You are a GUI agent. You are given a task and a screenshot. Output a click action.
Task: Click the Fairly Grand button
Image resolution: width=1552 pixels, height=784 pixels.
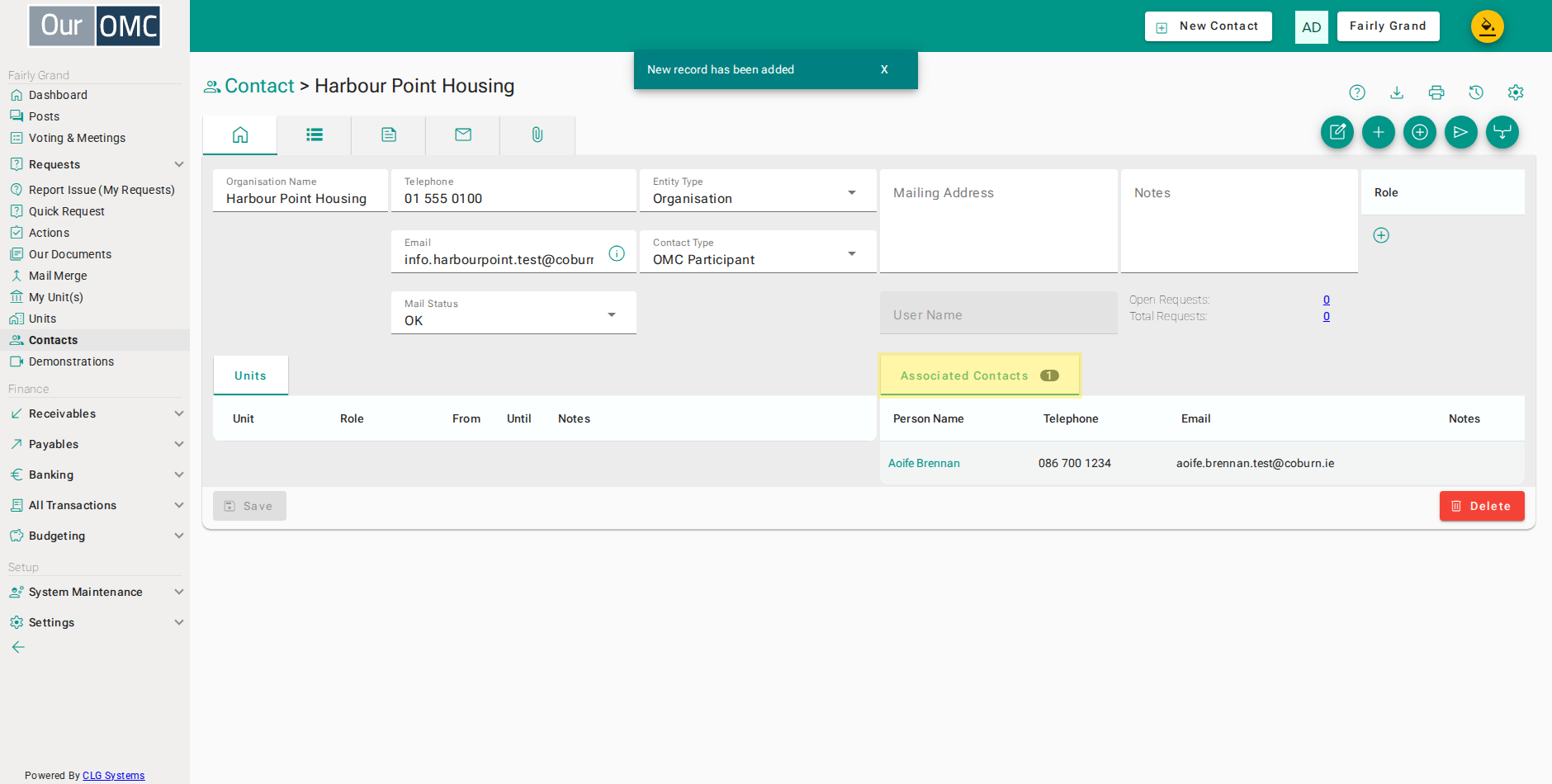1389,26
